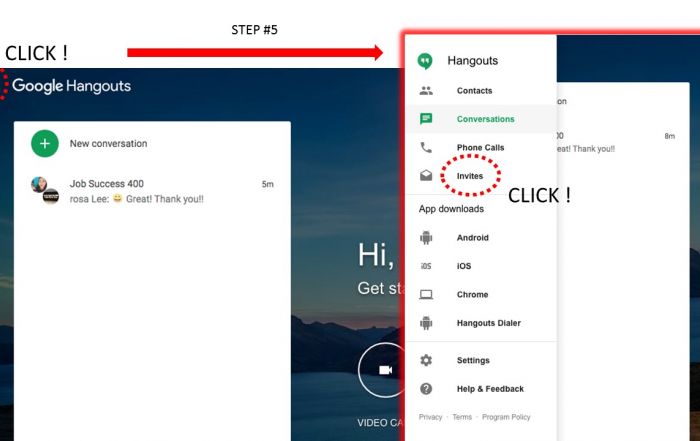Click the Phone Calls handset icon
This screenshot has width=700, height=441.
coord(426,147)
